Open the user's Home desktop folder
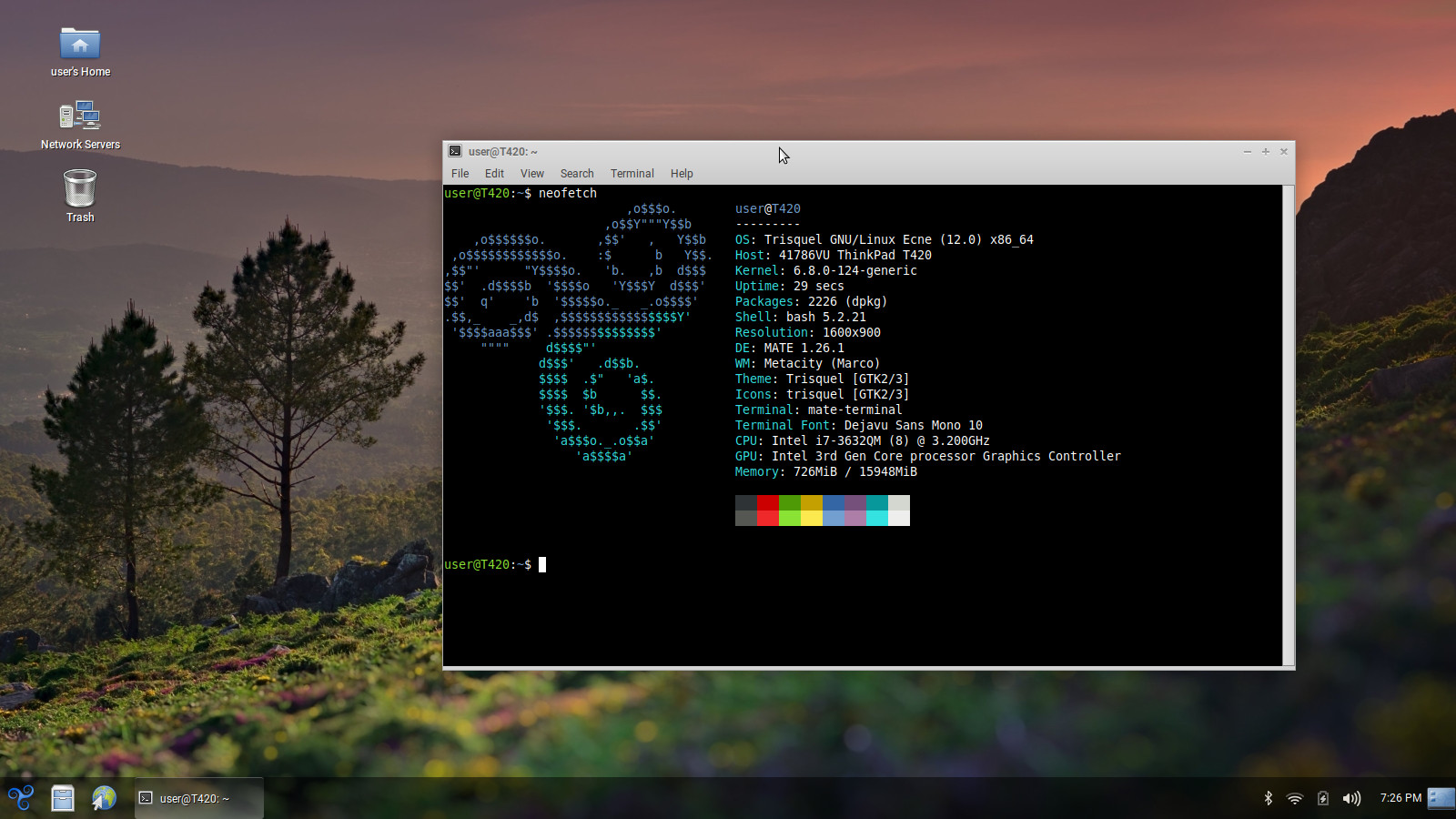 click(x=80, y=52)
